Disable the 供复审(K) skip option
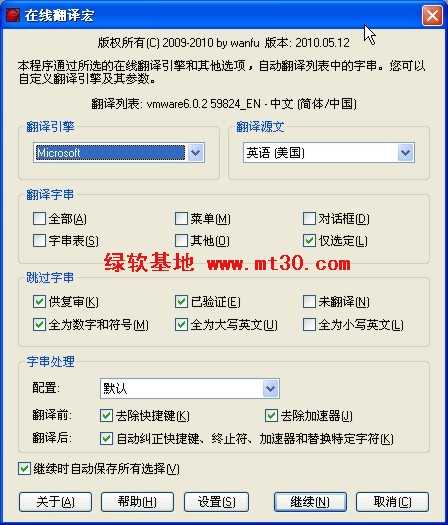Screen dimensions: 448x525 [x=40, y=302]
